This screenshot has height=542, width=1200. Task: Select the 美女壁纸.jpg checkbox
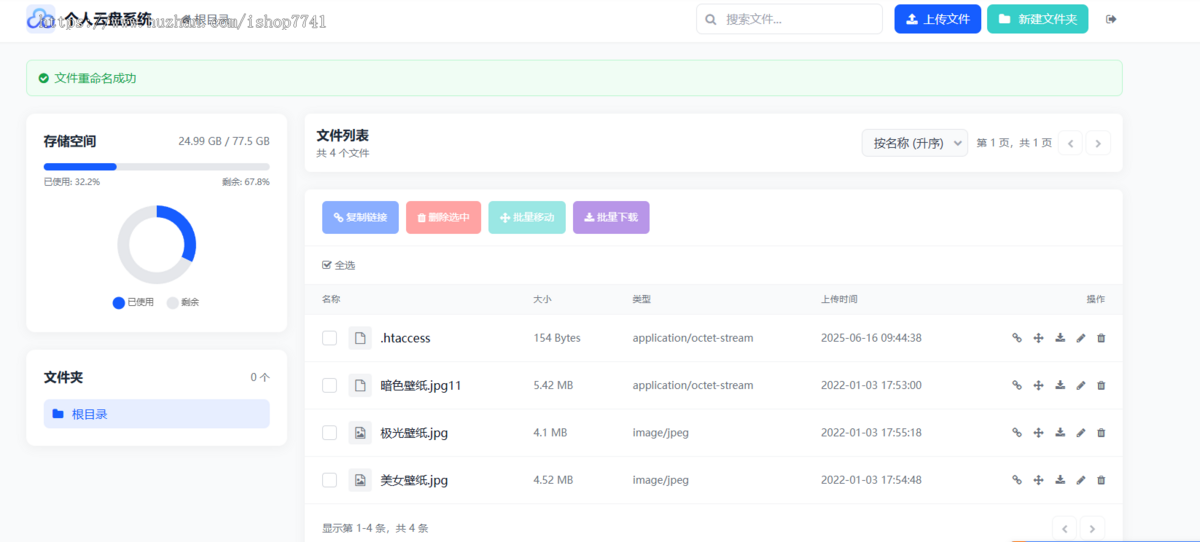click(329, 480)
